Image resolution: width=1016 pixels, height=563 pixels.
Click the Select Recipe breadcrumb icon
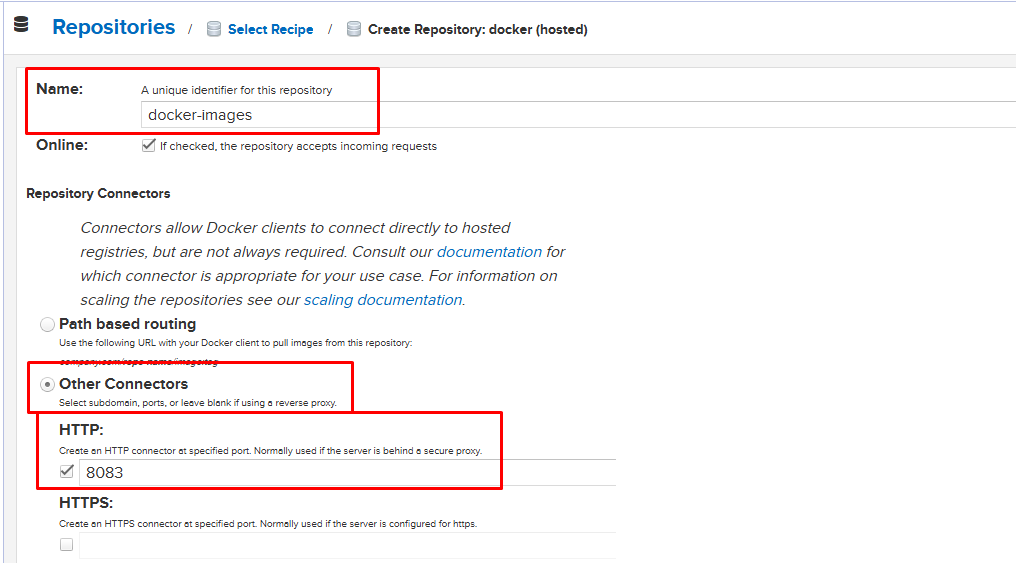214,30
